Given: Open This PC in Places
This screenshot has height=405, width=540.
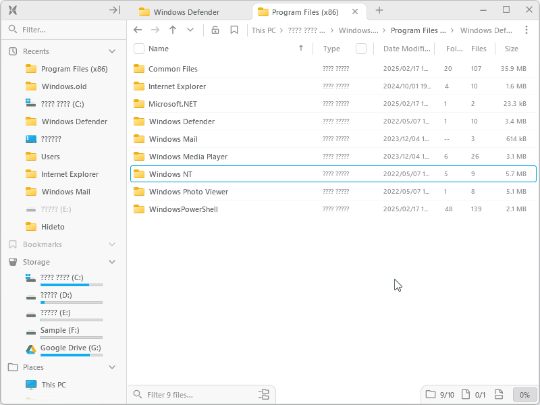Looking at the screenshot, I should (x=46, y=385).
